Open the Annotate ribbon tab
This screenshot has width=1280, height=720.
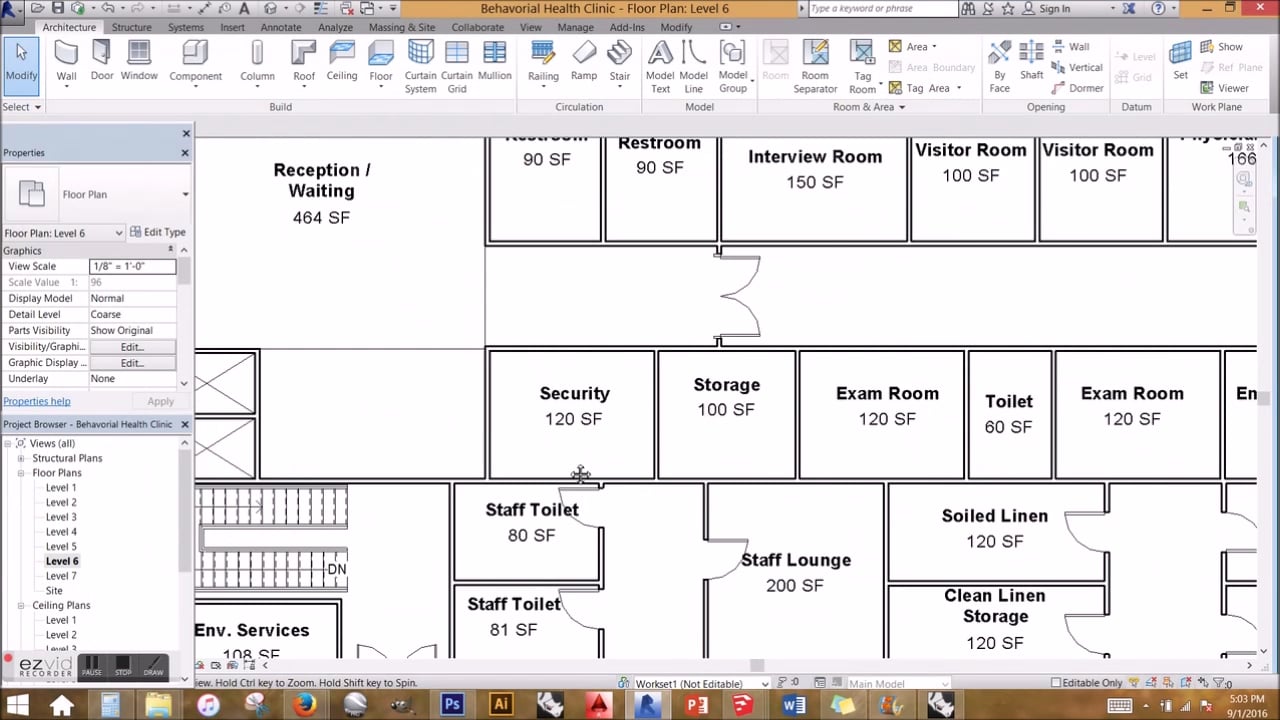coord(281,27)
